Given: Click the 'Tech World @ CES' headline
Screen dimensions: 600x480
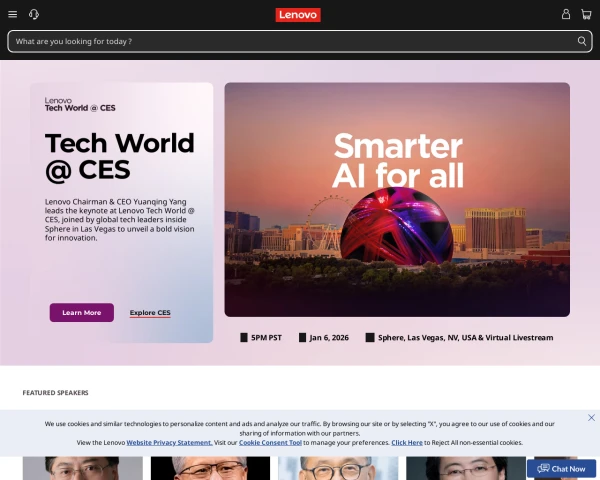Looking at the screenshot, I should coord(119,156).
